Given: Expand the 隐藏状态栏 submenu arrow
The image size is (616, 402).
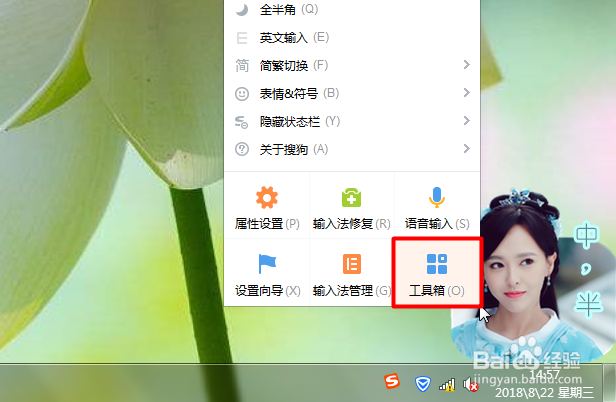Looking at the screenshot, I should pyautogui.click(x=466, y=121).
